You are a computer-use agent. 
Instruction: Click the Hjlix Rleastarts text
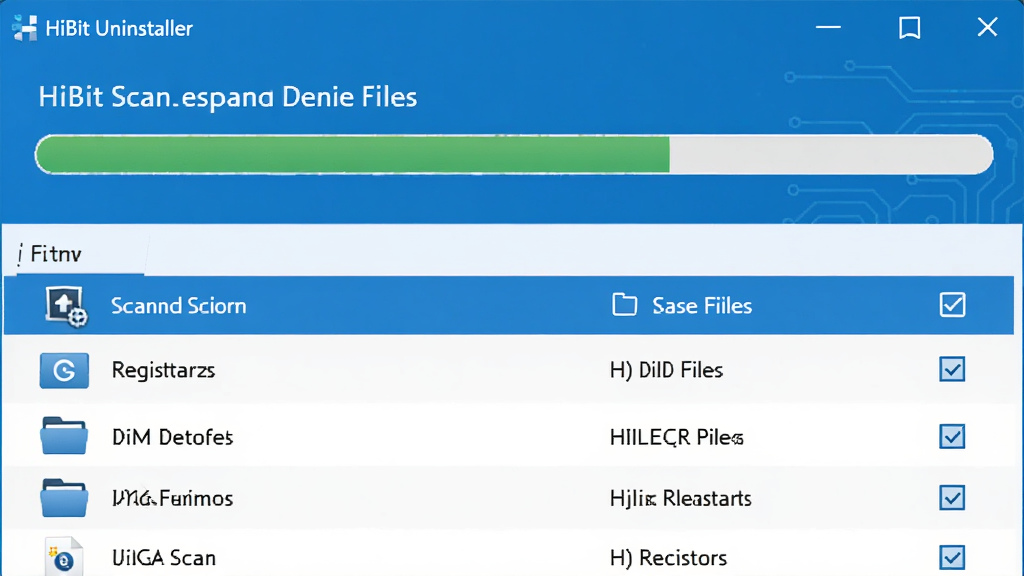click(x=680, y=498)
